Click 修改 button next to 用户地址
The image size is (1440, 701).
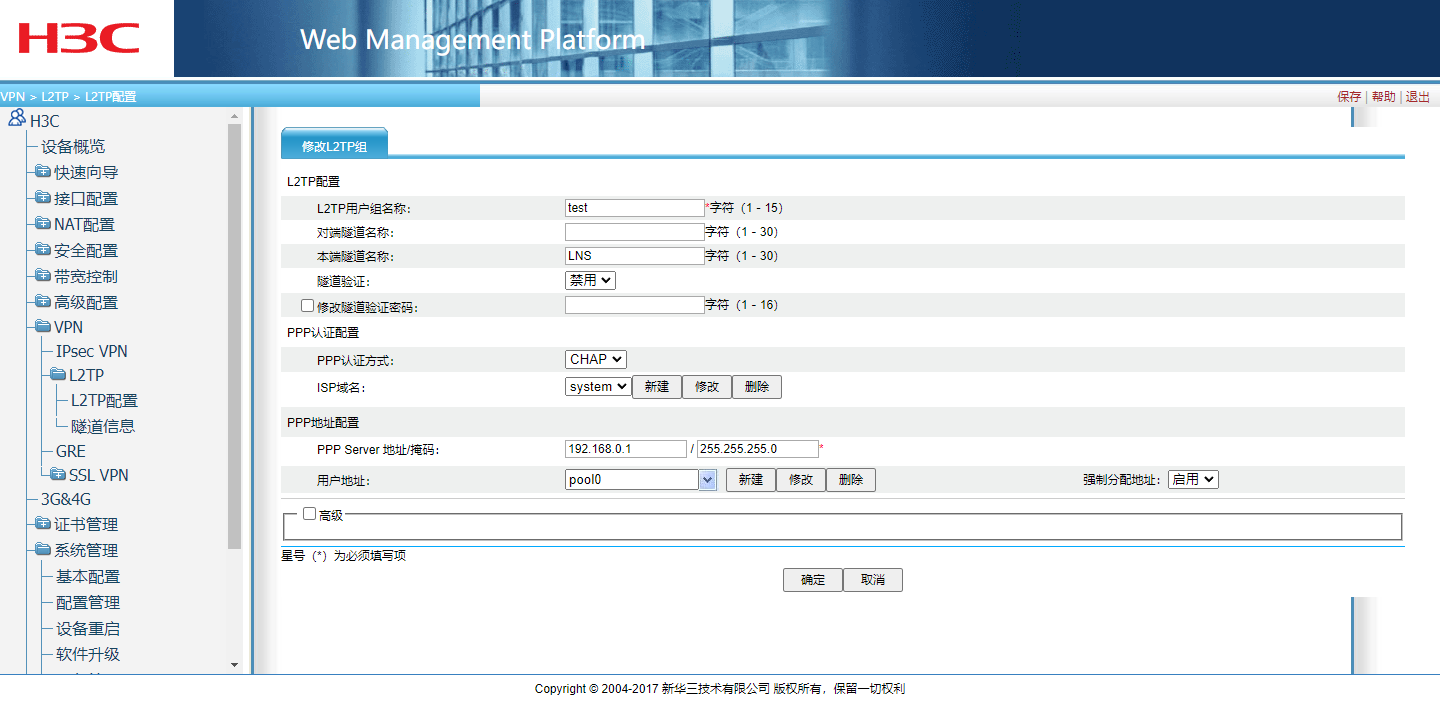pyautogui.click(x=801, y=480)
